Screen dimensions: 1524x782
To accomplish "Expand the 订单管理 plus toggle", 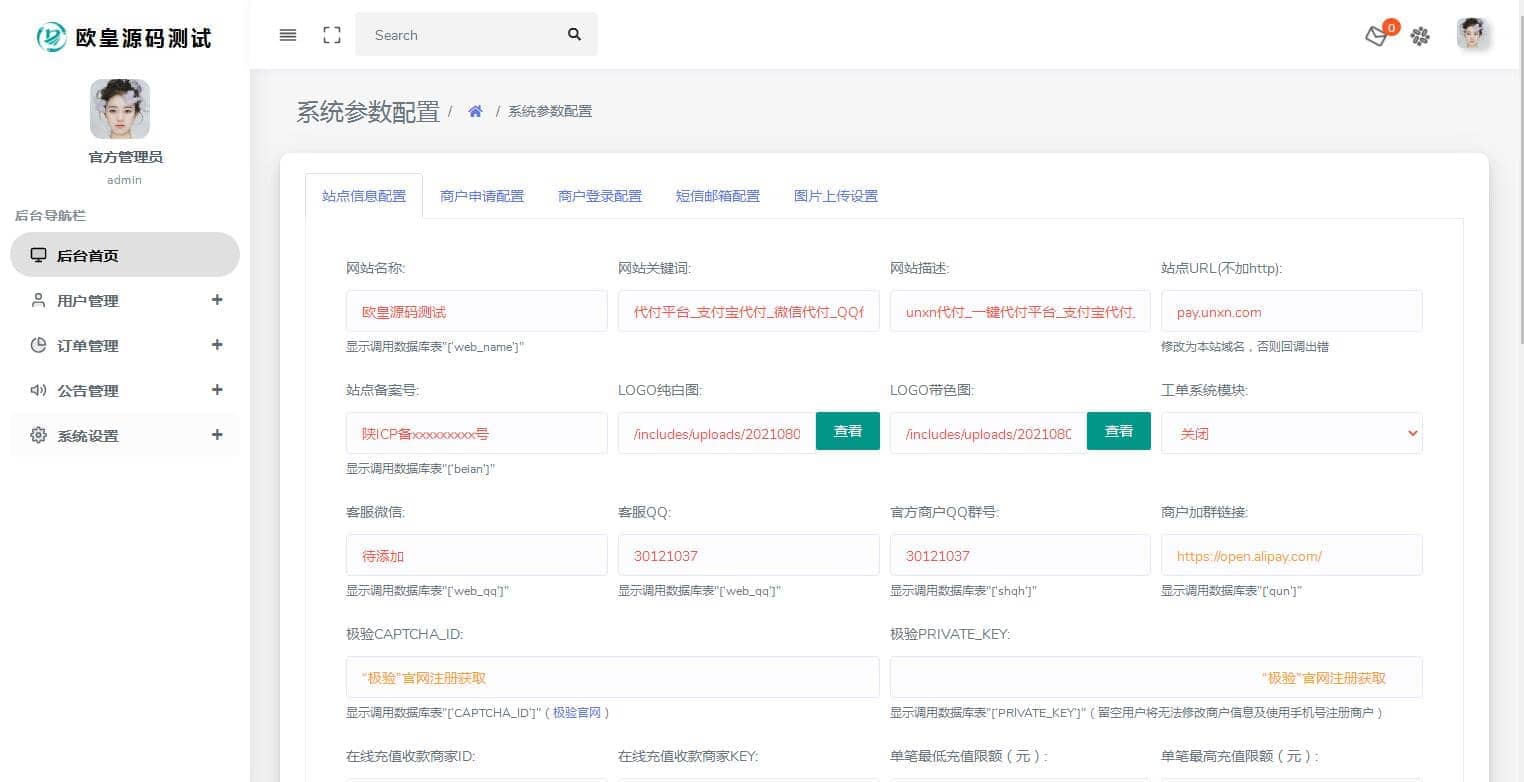I will coord(217,345).
